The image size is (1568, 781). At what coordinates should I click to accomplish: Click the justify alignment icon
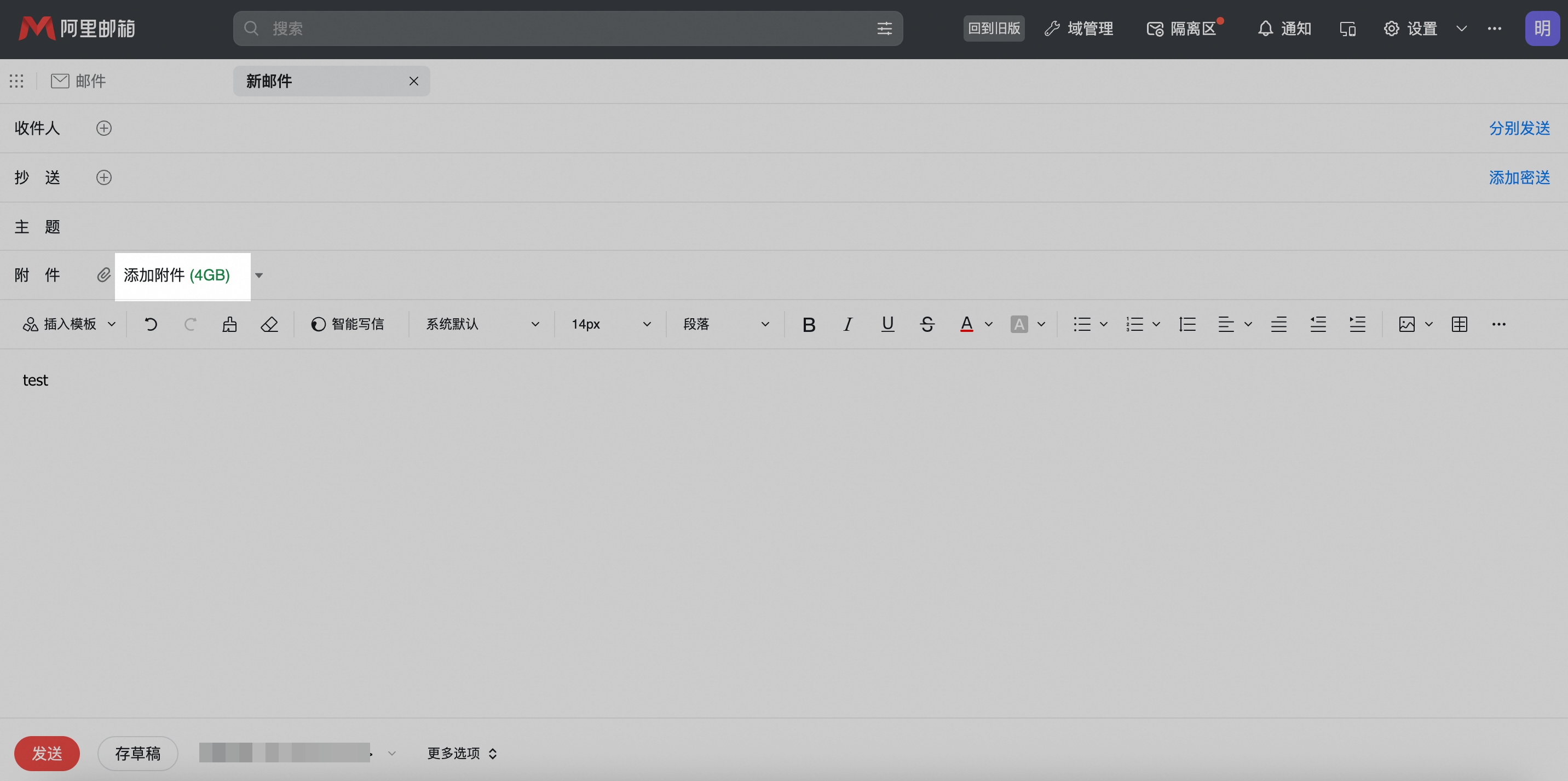tap(1279, 324)
